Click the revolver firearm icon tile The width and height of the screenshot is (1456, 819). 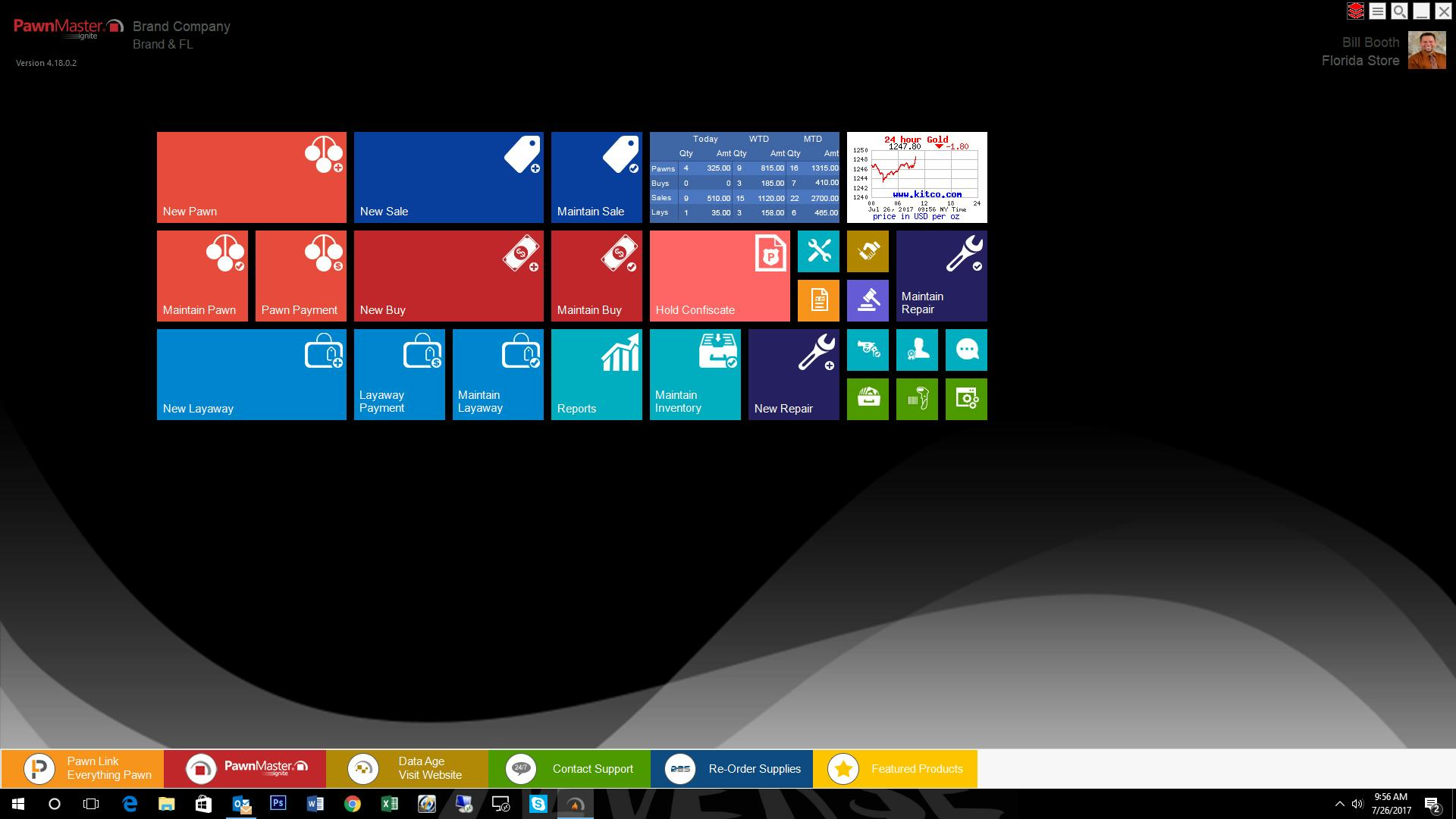point(868,350)
